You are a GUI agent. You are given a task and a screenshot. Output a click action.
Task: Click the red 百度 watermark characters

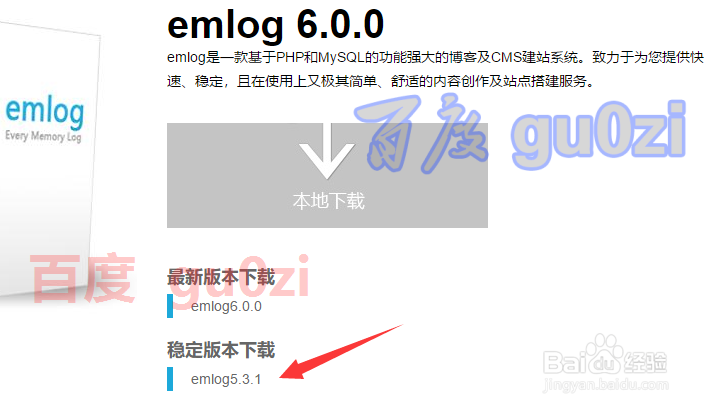(83, 278)
